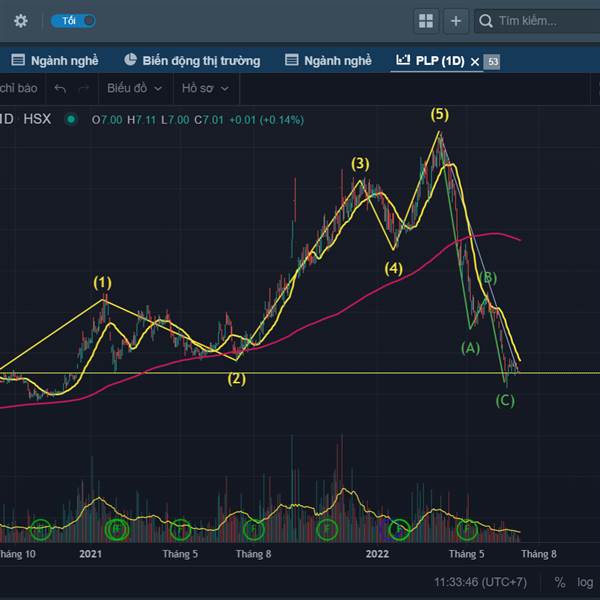Switch to the first Ngành nghề tab
This screenshot has width=600, height=600.
[x=55, y=60]
